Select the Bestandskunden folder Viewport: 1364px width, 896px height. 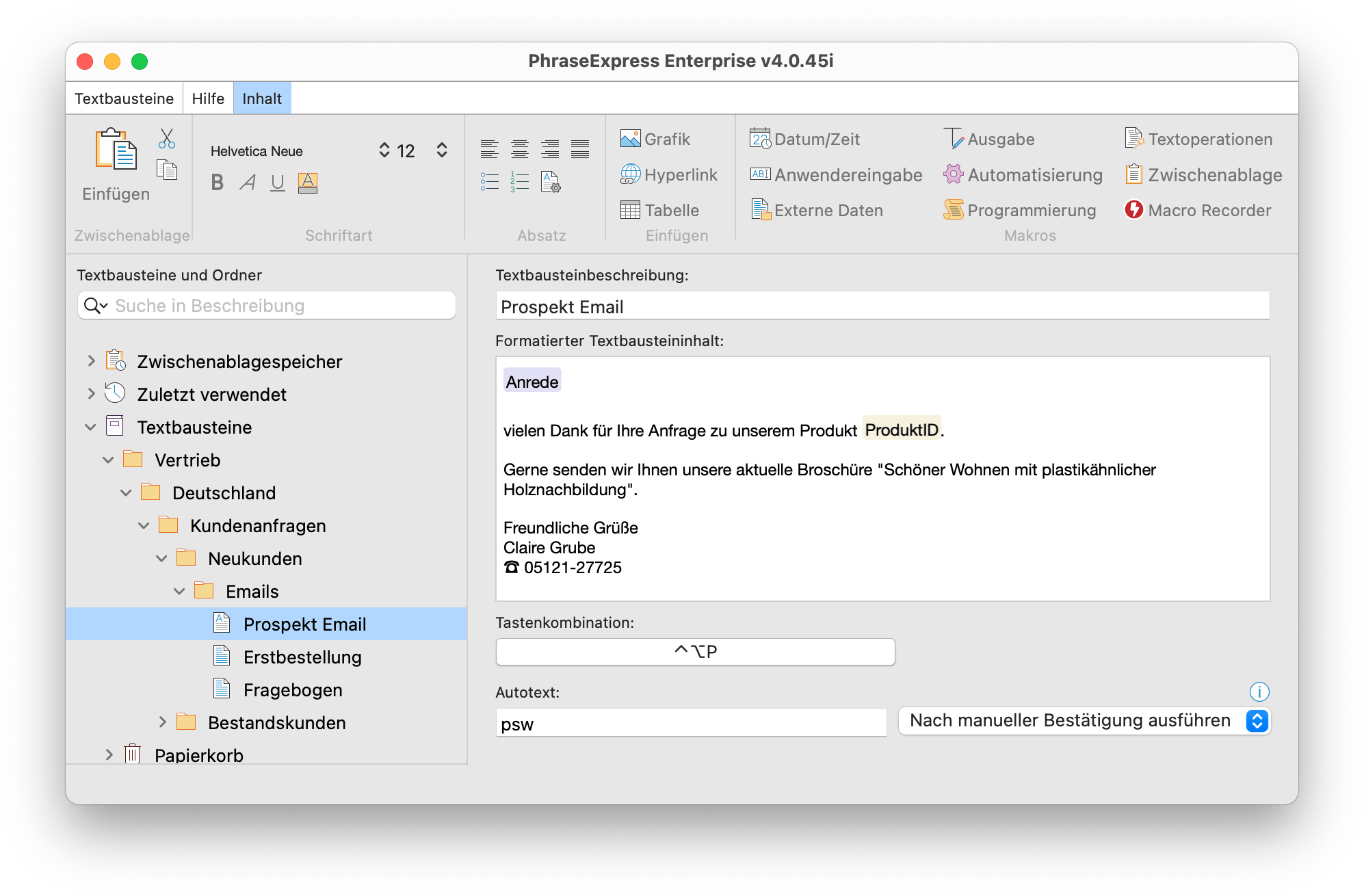[x=276, y=722]
